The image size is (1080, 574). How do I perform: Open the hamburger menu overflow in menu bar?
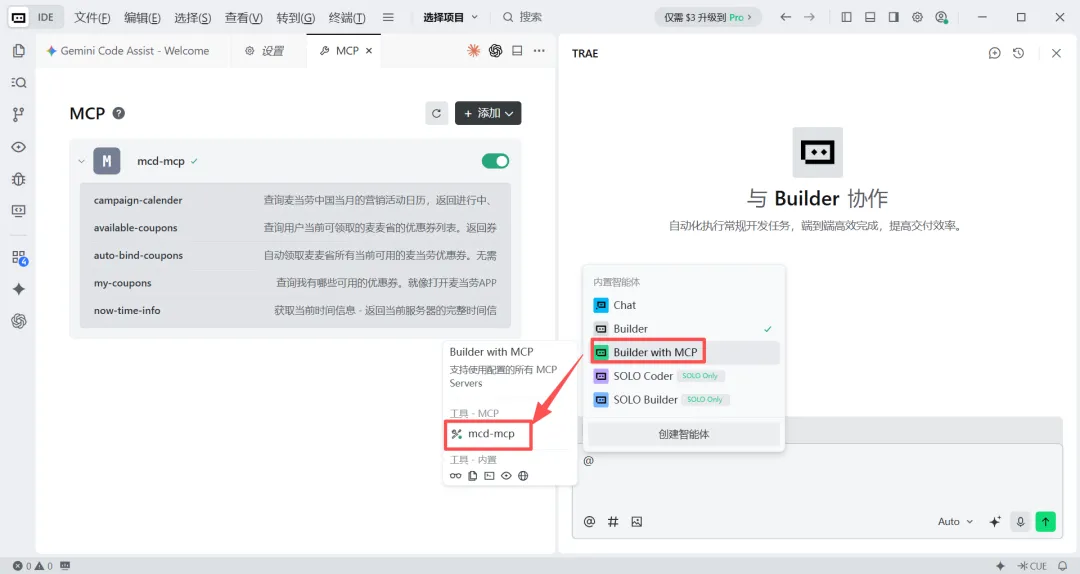(x=388, y=17)
